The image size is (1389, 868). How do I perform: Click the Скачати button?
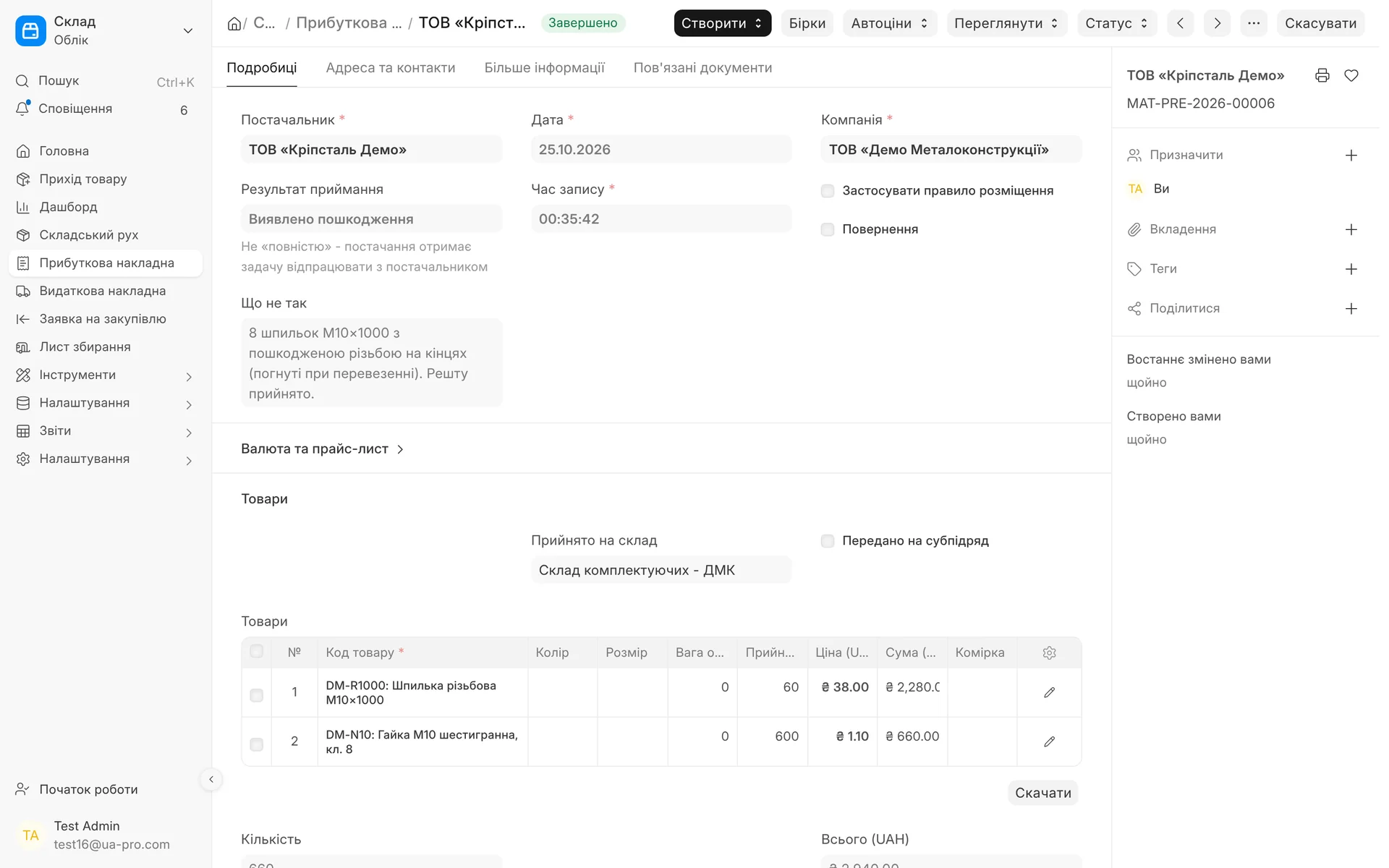(x=1043, y=793)
